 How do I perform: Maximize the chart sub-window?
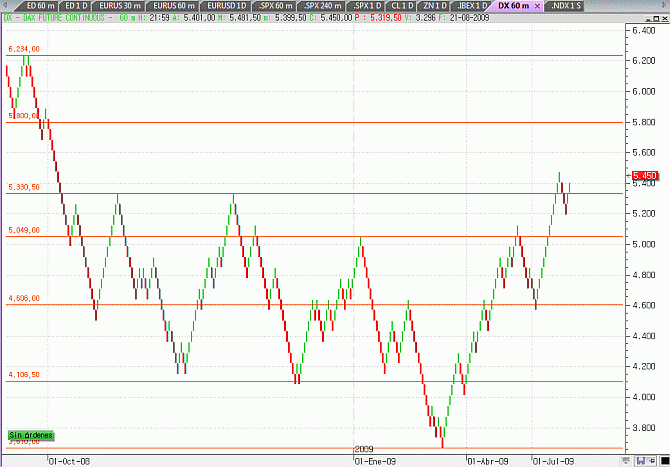657,18
